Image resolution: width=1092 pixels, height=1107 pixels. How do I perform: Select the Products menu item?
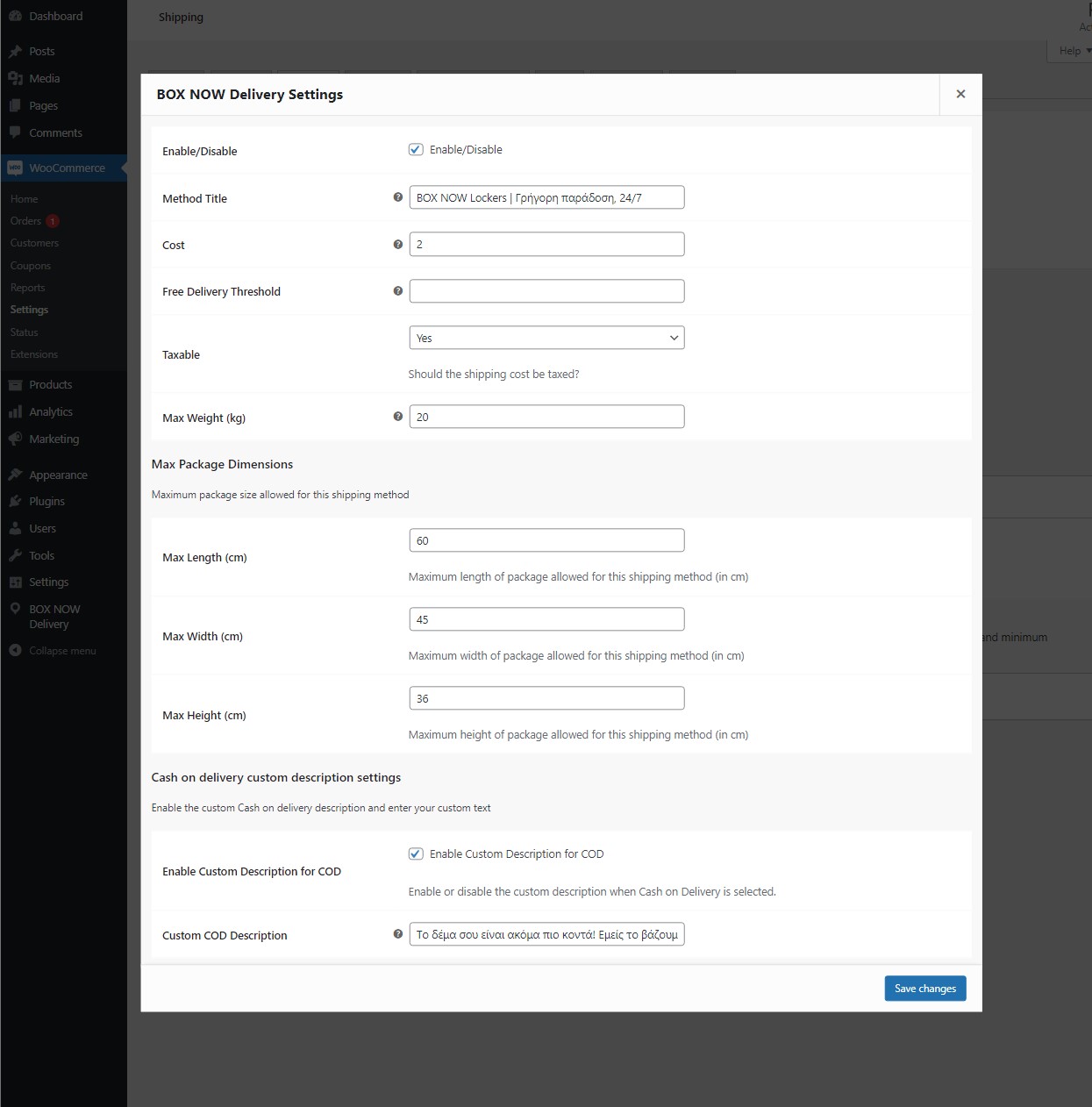coord(50,385)
